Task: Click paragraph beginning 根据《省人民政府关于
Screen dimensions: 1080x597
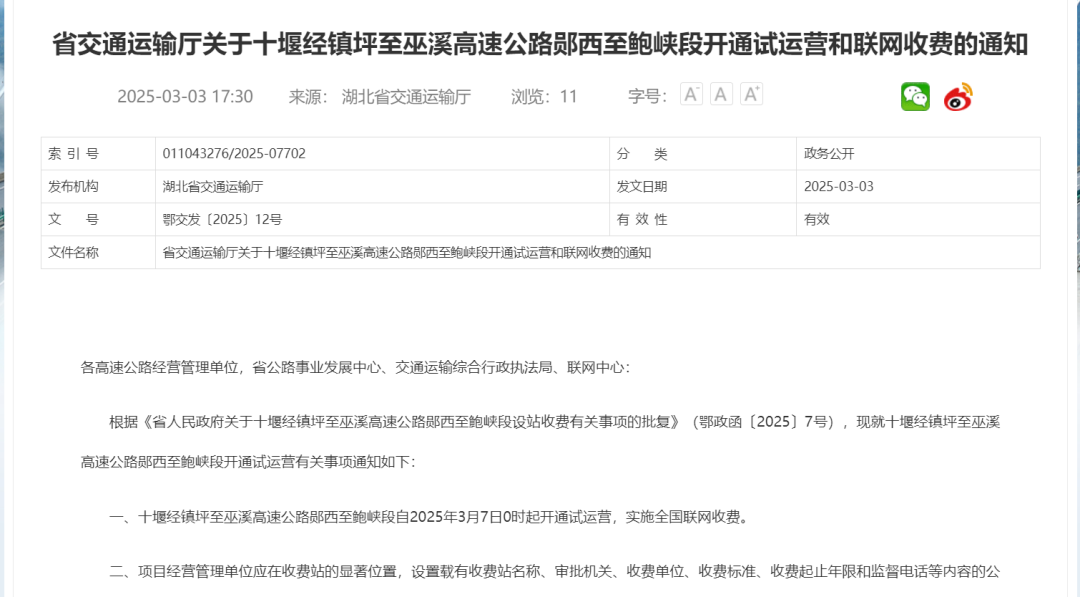Action: [554, 422]
